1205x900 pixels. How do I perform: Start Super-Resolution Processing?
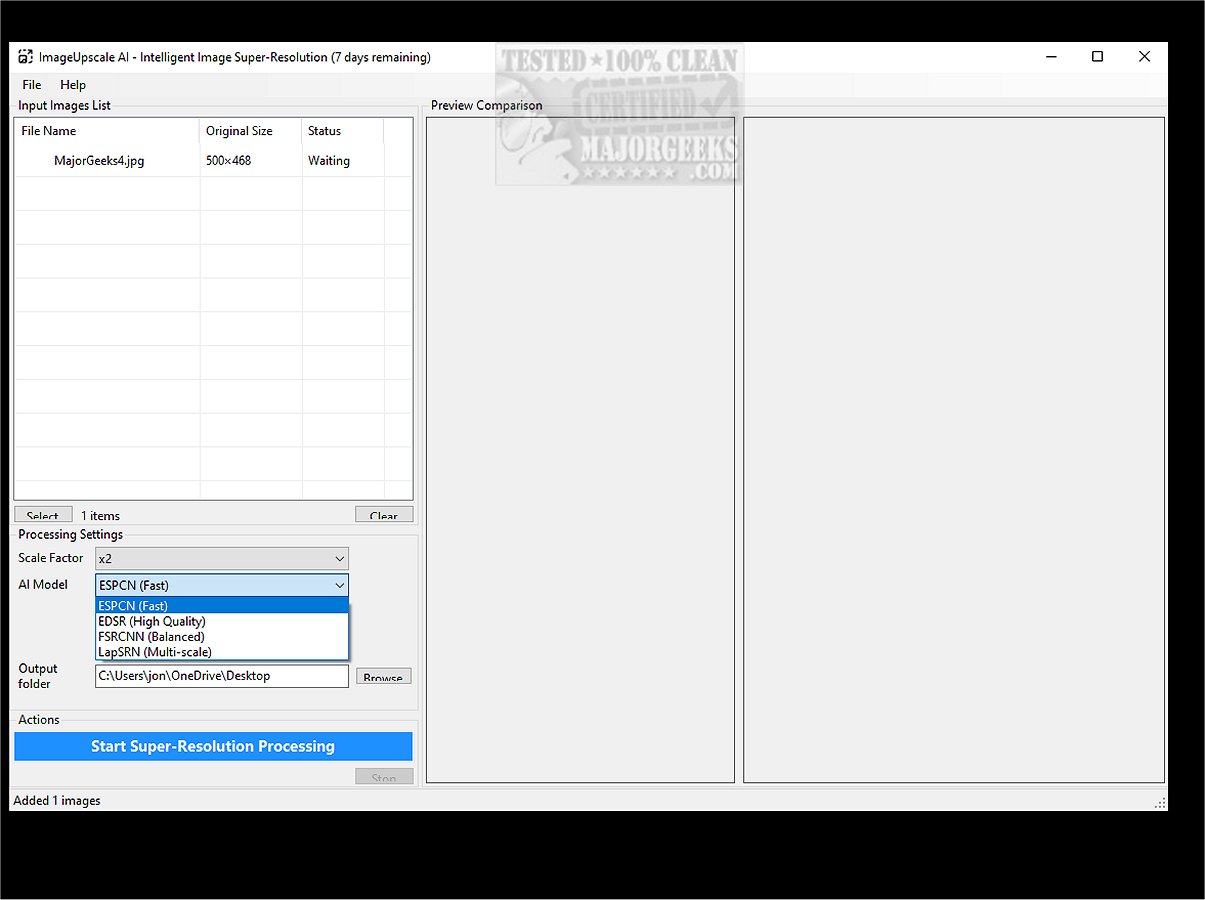pyautogui.click(x=213, y=746)
